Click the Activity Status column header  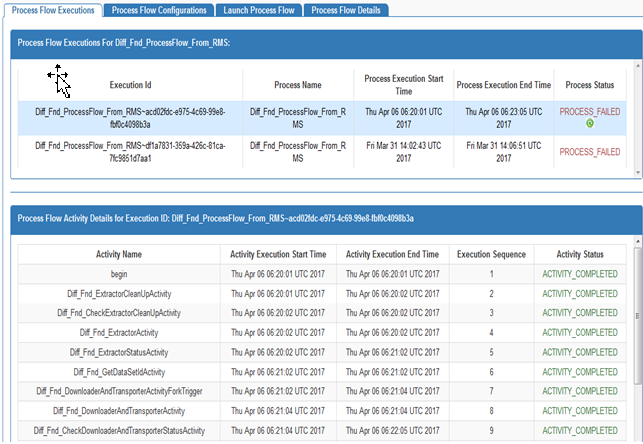(x=580, y=254)
